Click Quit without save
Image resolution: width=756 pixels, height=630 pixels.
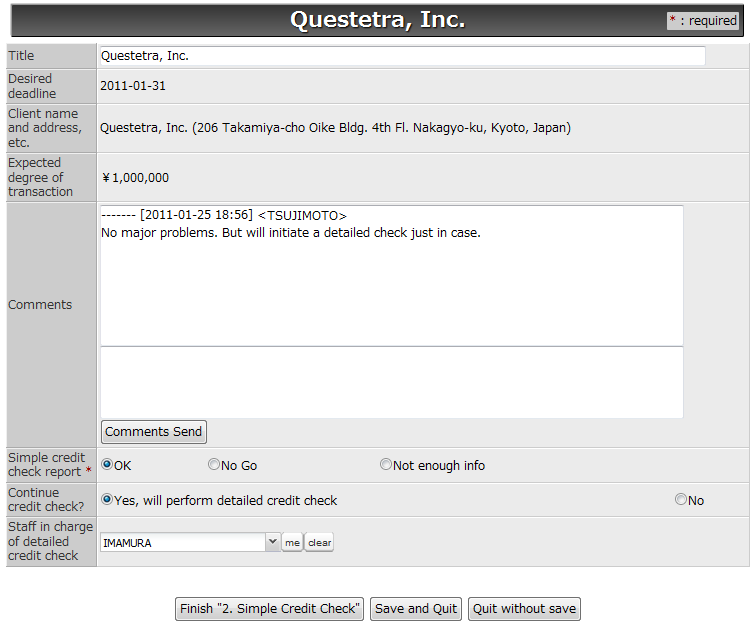tap(524, 609)
